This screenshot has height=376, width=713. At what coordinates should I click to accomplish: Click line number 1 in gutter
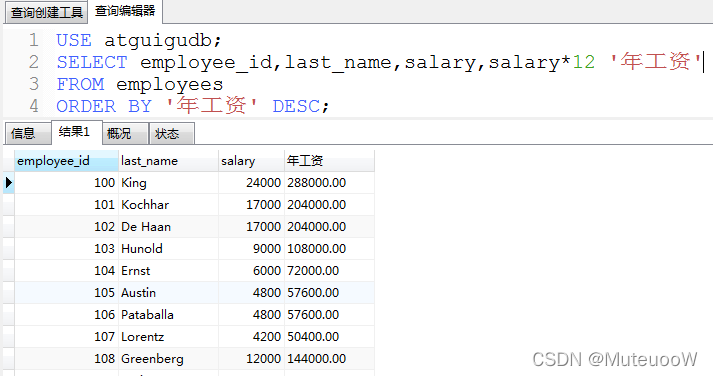point(34,40)
